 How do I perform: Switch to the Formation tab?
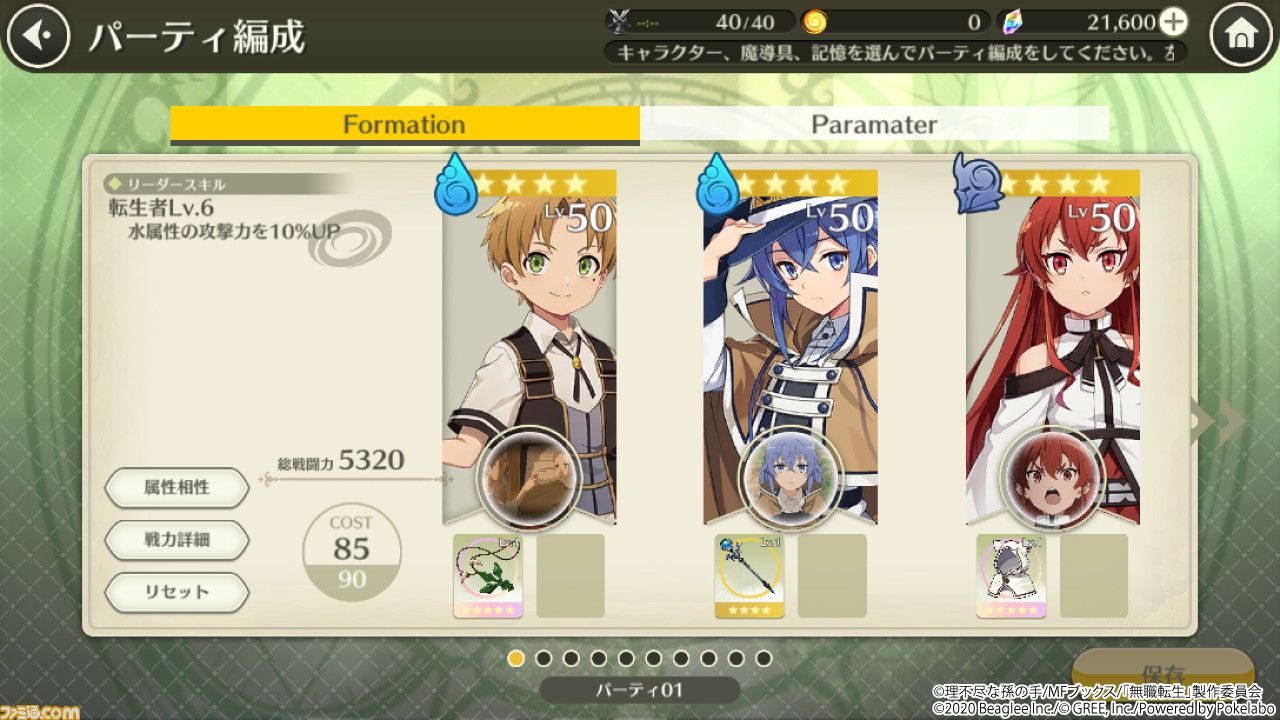tap(405, 125)
